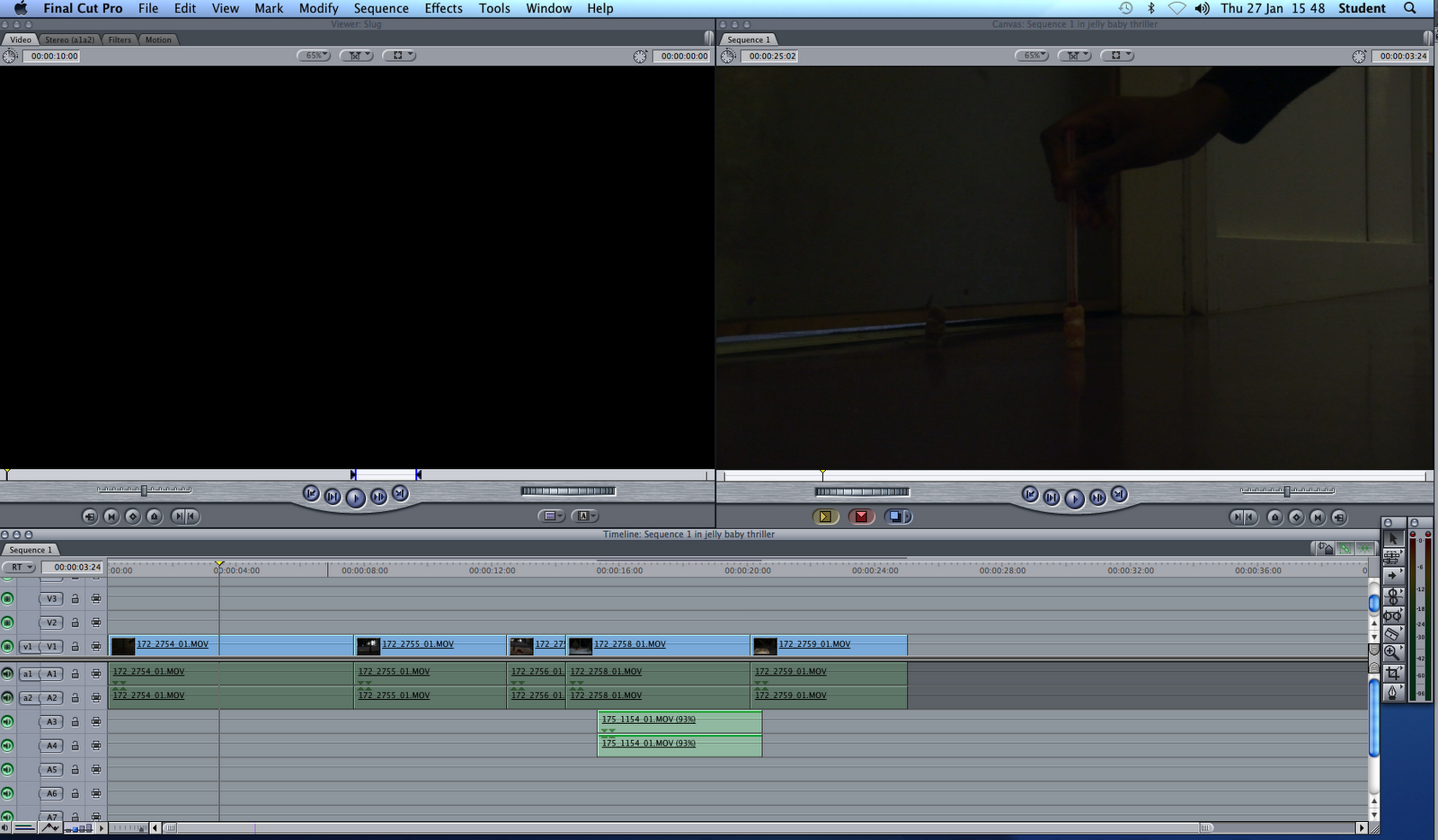Select the Crop tool in Tool palette

click(x=1393, y=673)
